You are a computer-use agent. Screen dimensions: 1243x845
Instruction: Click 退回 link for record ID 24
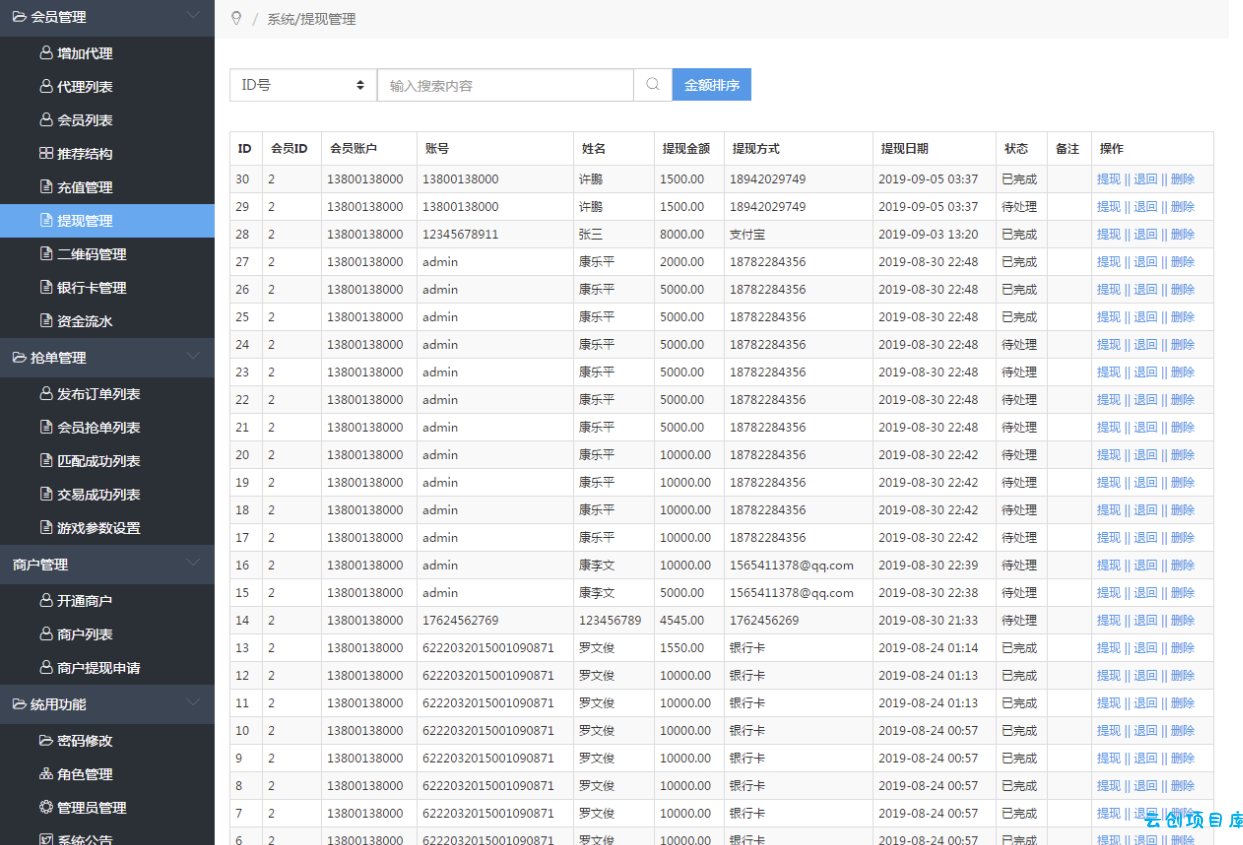tap(1145, 344)
